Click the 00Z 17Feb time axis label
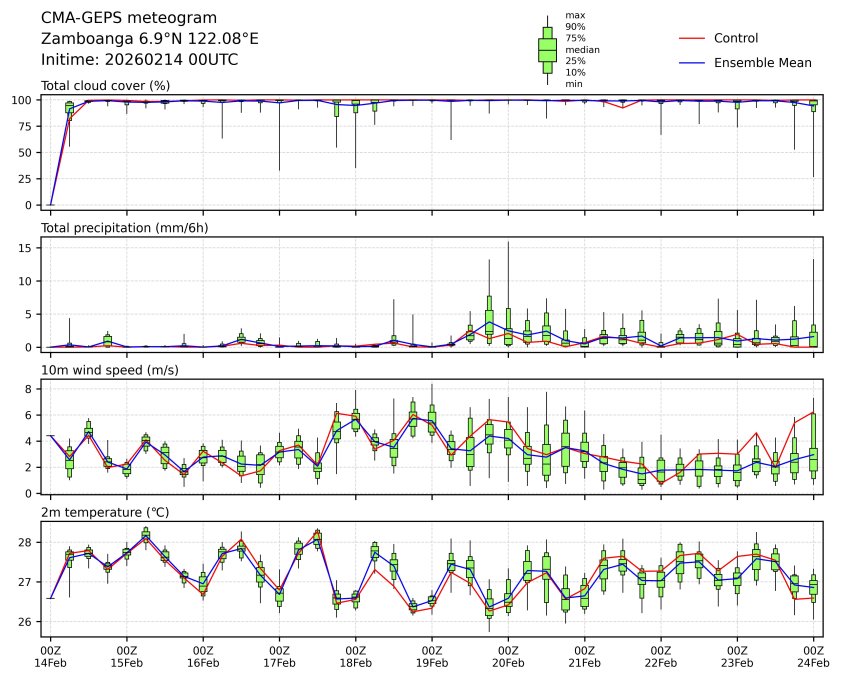This screenshot has width=841, height=680. tap(279, 656)
